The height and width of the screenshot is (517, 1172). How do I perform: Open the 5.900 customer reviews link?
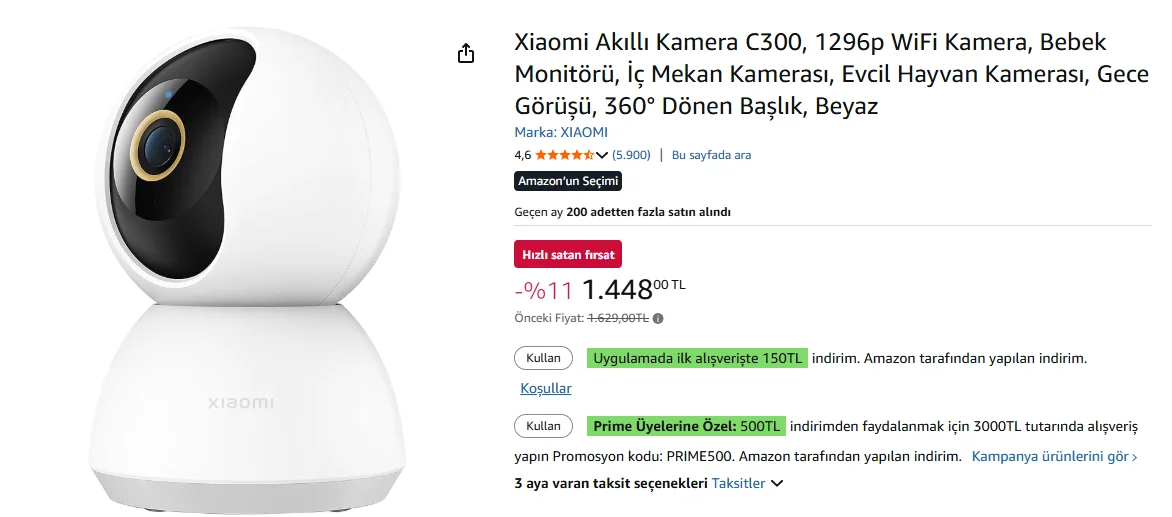[x=631, y=155]
